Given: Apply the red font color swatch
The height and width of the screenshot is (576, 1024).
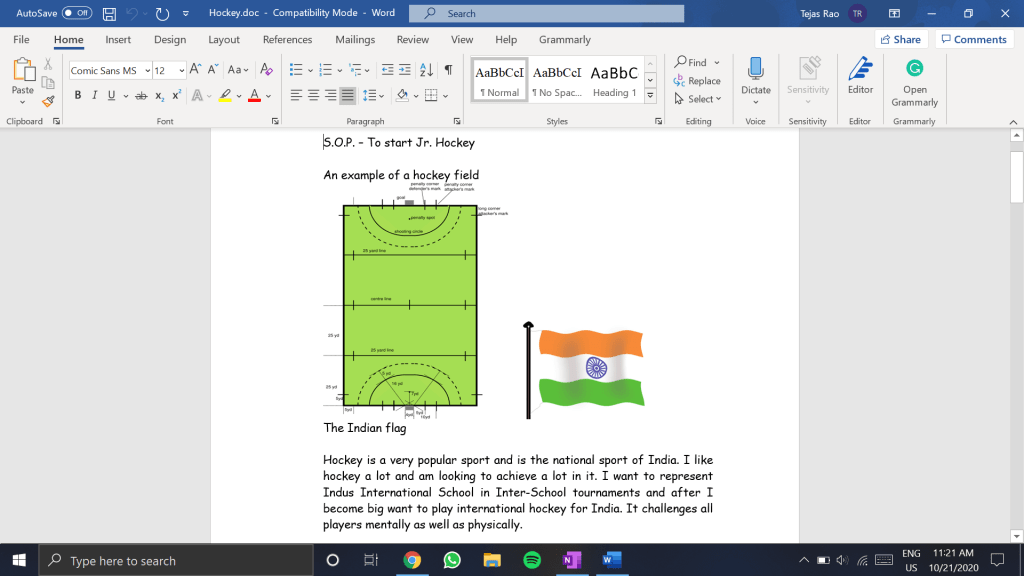Looking at the screenshot, I should click(254, 96).
